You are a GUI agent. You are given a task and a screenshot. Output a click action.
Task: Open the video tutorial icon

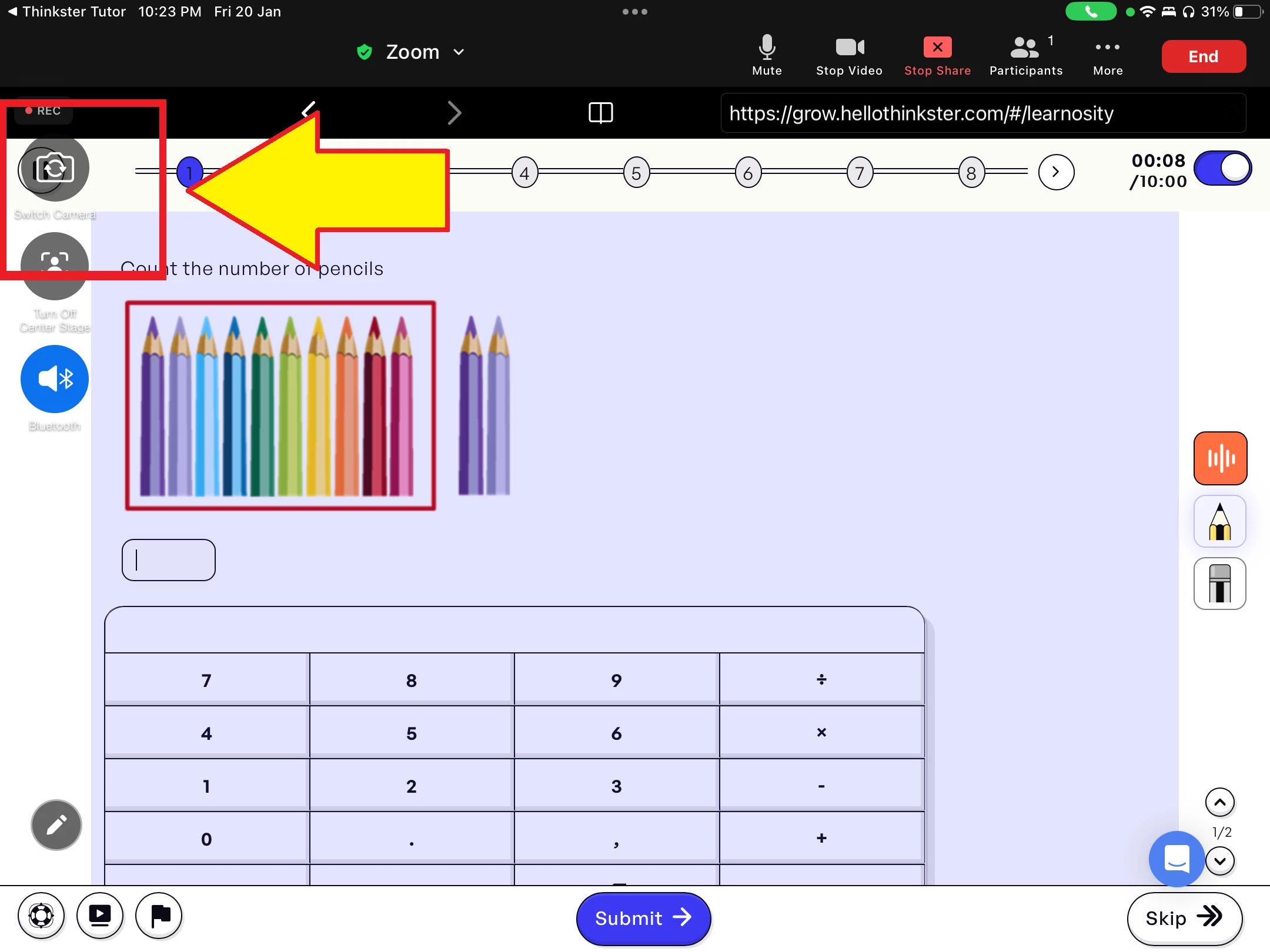[x=100, y=916]
